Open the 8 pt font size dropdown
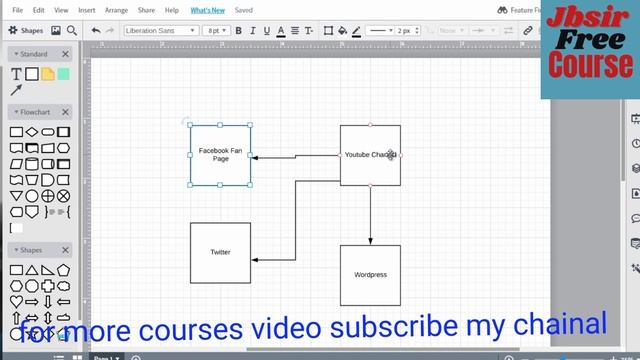Viewport: 640px width, 360px height. point(216,31)
